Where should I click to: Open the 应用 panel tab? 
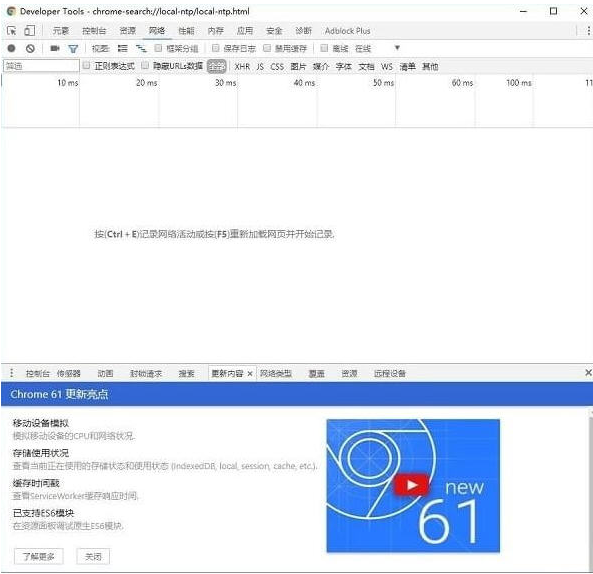(245, 31)
